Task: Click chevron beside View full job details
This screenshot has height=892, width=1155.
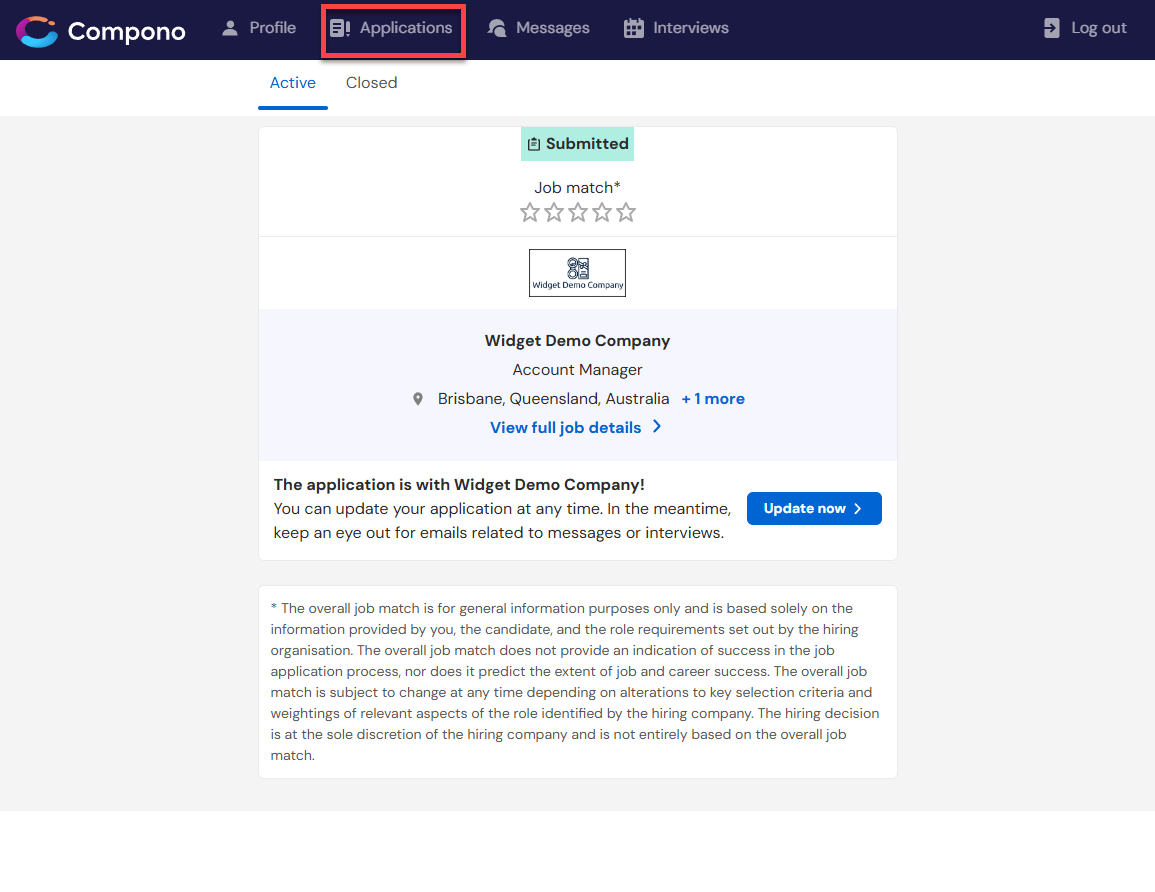Action: tap(657, 427)
